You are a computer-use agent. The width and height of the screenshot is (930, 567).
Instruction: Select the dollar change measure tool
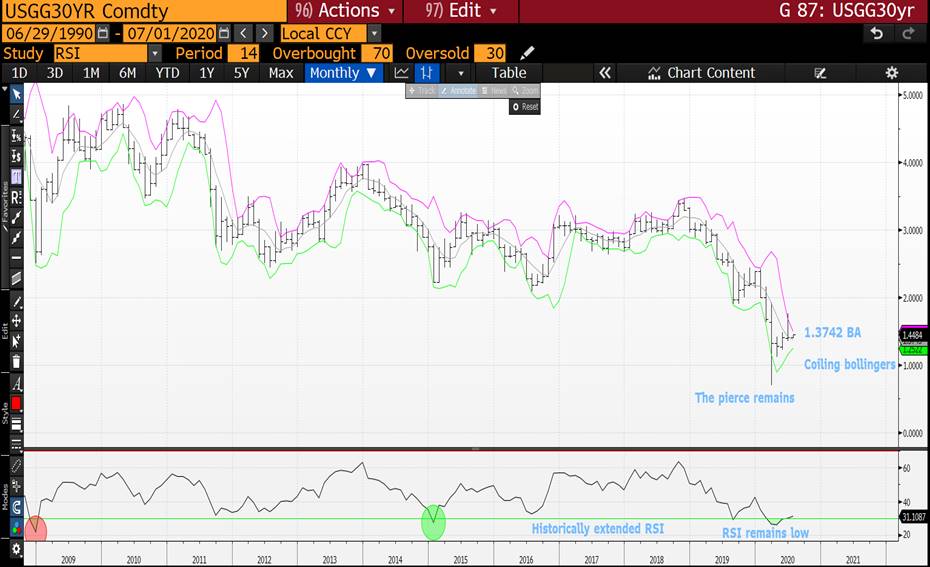(17, 157)
